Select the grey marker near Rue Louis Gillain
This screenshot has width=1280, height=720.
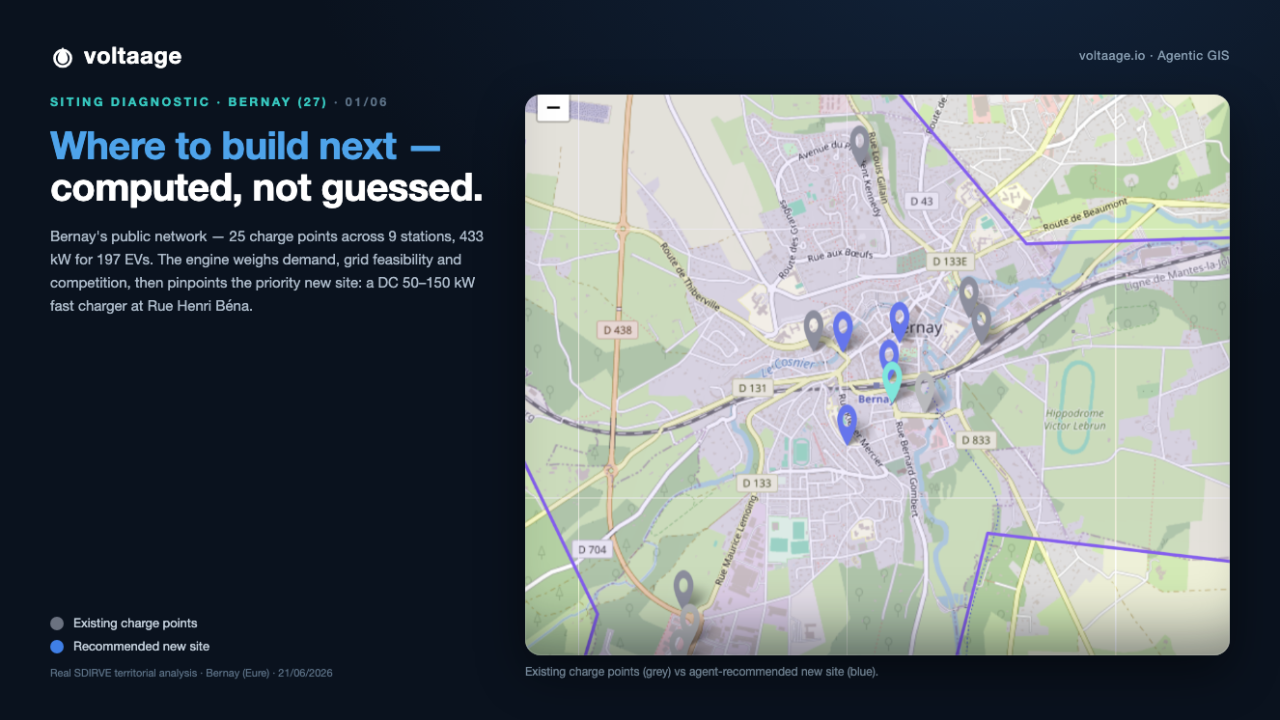859,144
